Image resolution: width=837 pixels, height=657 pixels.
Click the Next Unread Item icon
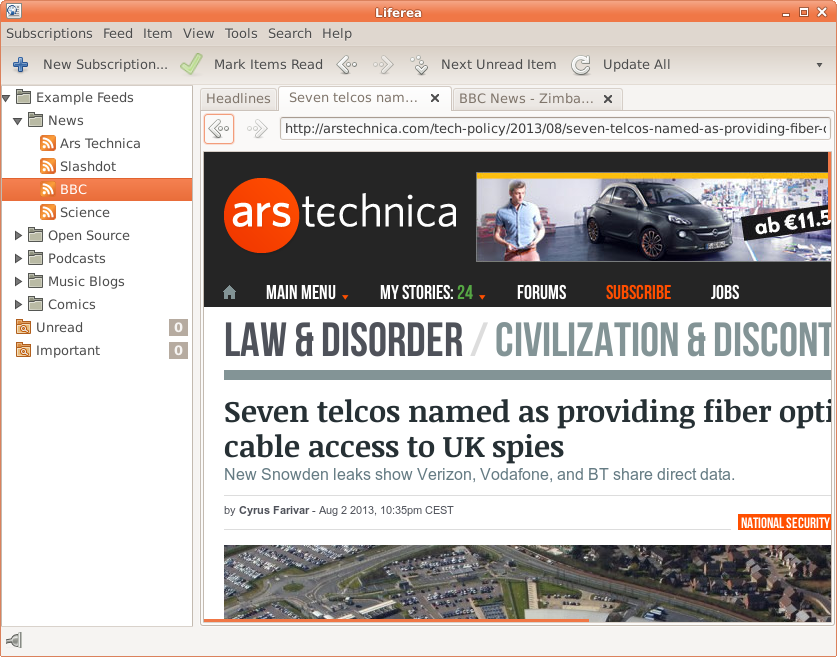coord(419,65)
